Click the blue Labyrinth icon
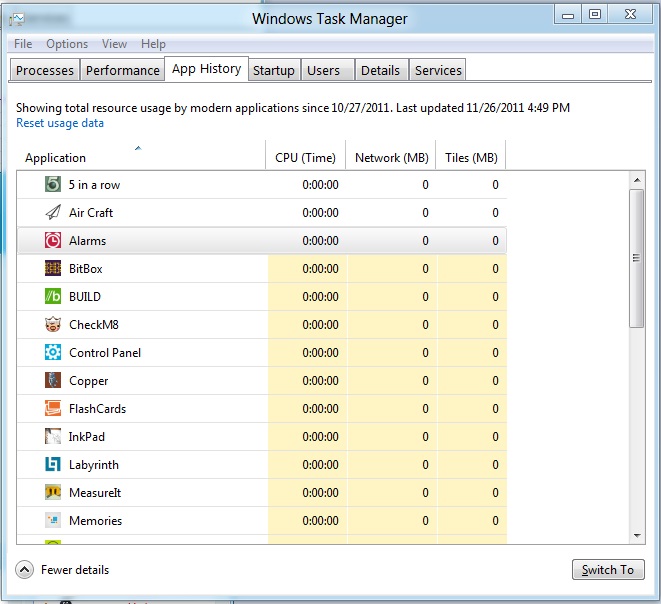The width and height of the screenshot is (661, 604). click(53, 464)
